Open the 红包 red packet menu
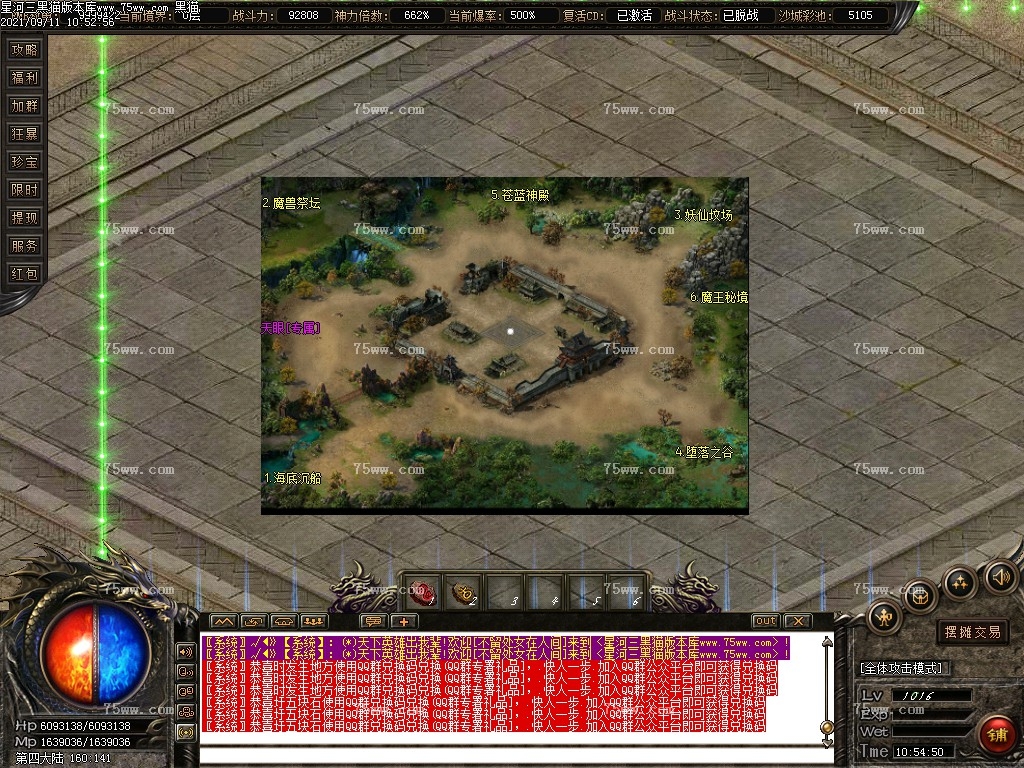Viewport: 1024px width, 768px height. click(x=24, y=274)
